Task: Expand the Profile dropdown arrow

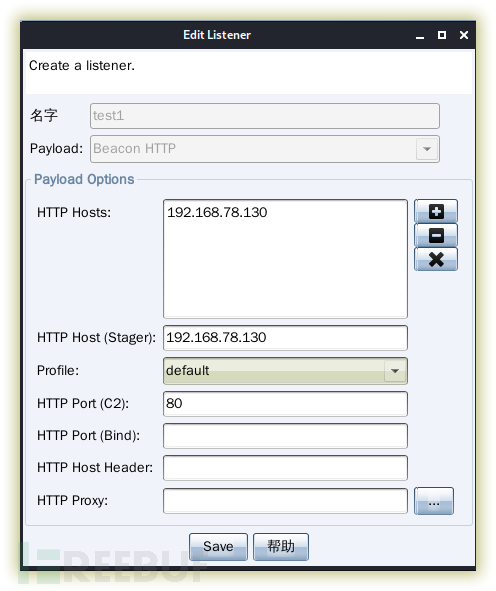Action: point(395,371)
